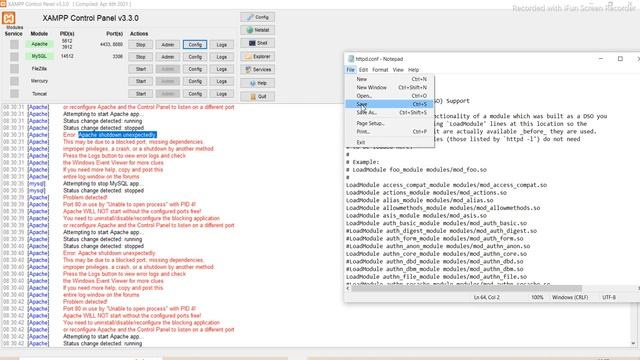Launch the Shell button
The width and height of the screenshot is (640, 360).
pos(258,43)
